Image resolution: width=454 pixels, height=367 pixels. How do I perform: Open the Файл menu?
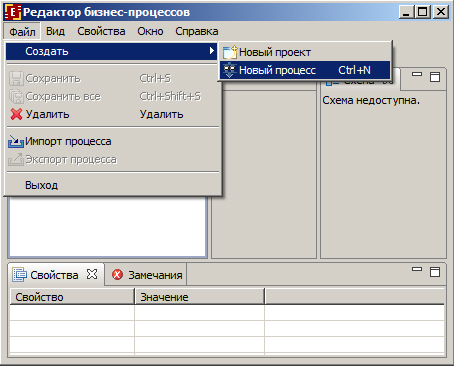point(22,32)
